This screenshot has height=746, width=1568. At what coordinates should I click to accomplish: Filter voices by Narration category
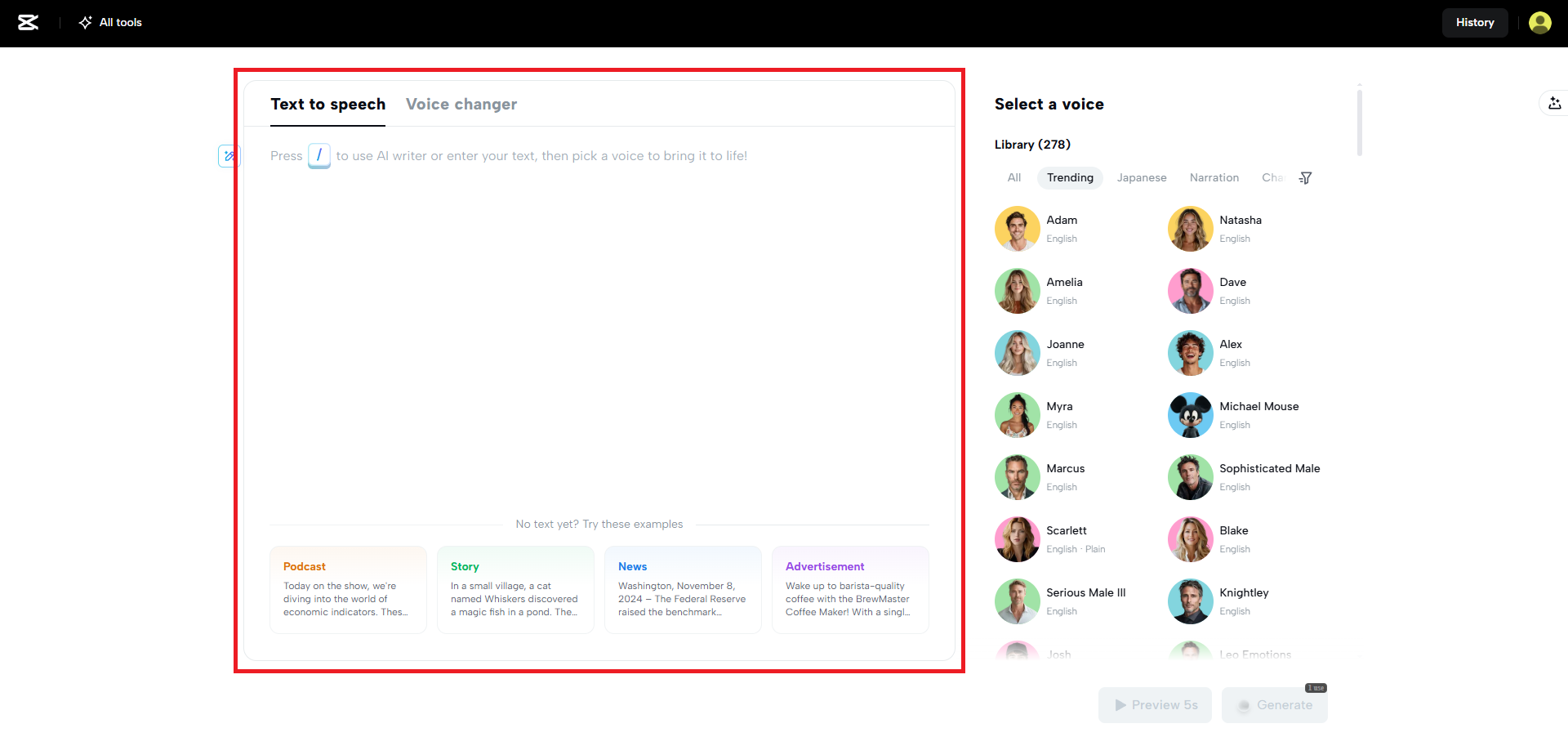tap(1214, 178)
